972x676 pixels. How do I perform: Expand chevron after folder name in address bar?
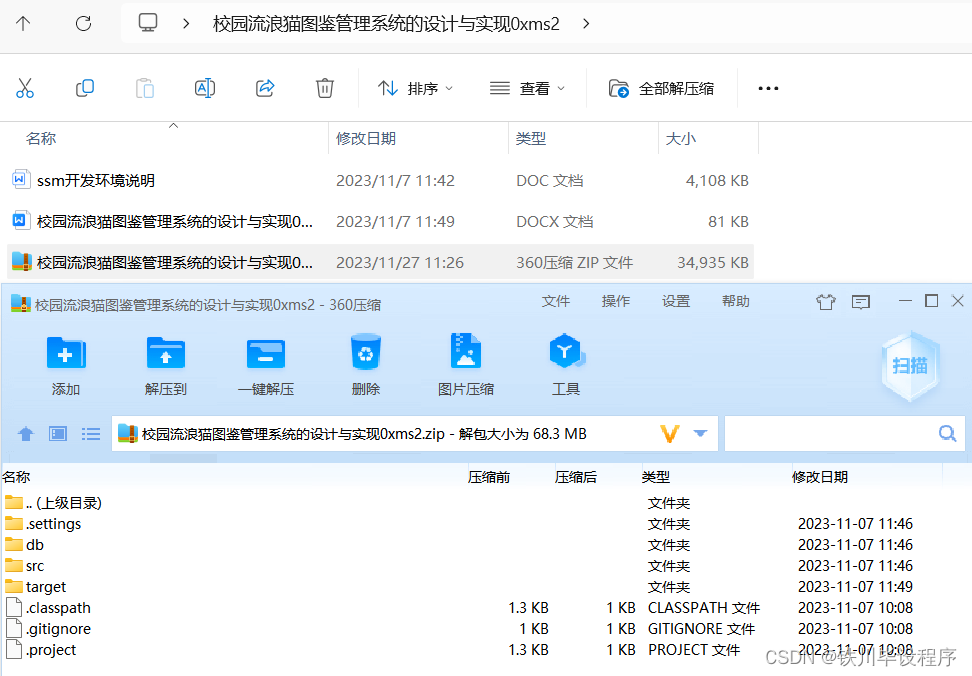coord(586,24)
